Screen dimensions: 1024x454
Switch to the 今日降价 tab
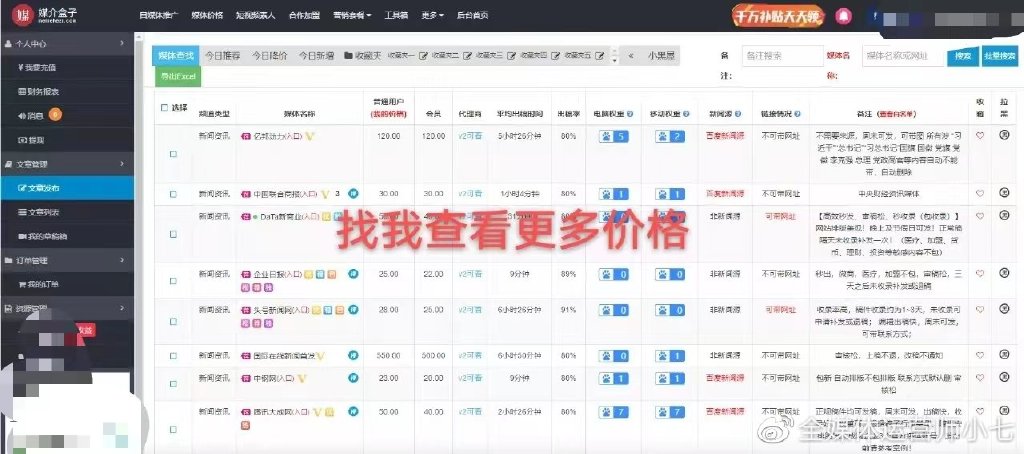click(x=270, y=56)
